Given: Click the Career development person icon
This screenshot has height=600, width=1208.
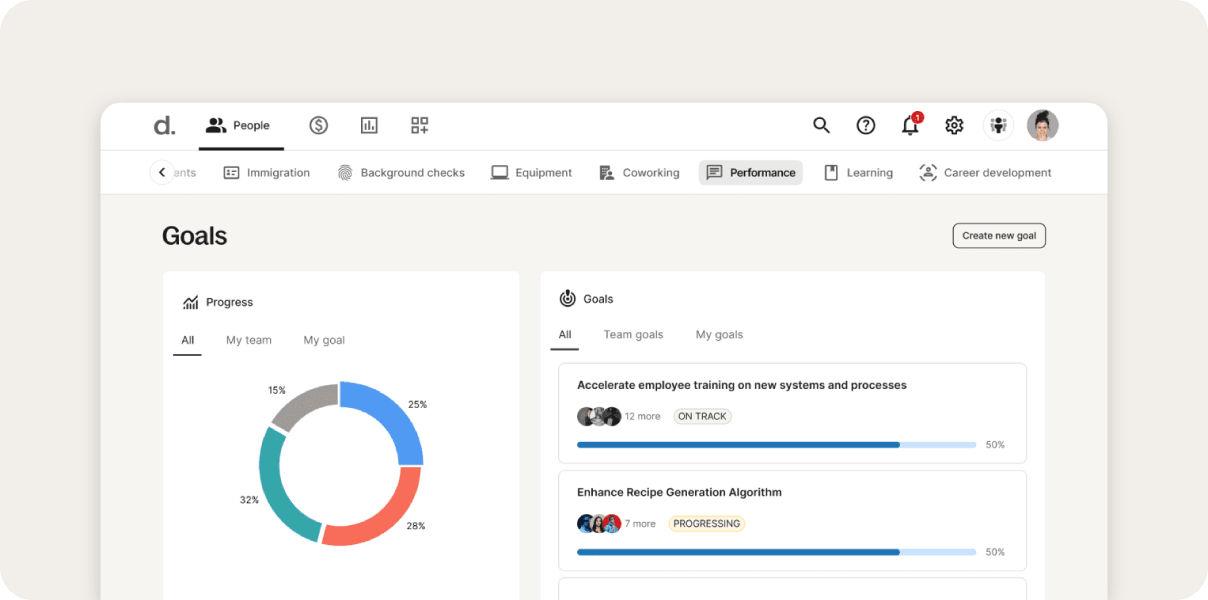Looking at the screenshot, I should (x=928, y=173).
